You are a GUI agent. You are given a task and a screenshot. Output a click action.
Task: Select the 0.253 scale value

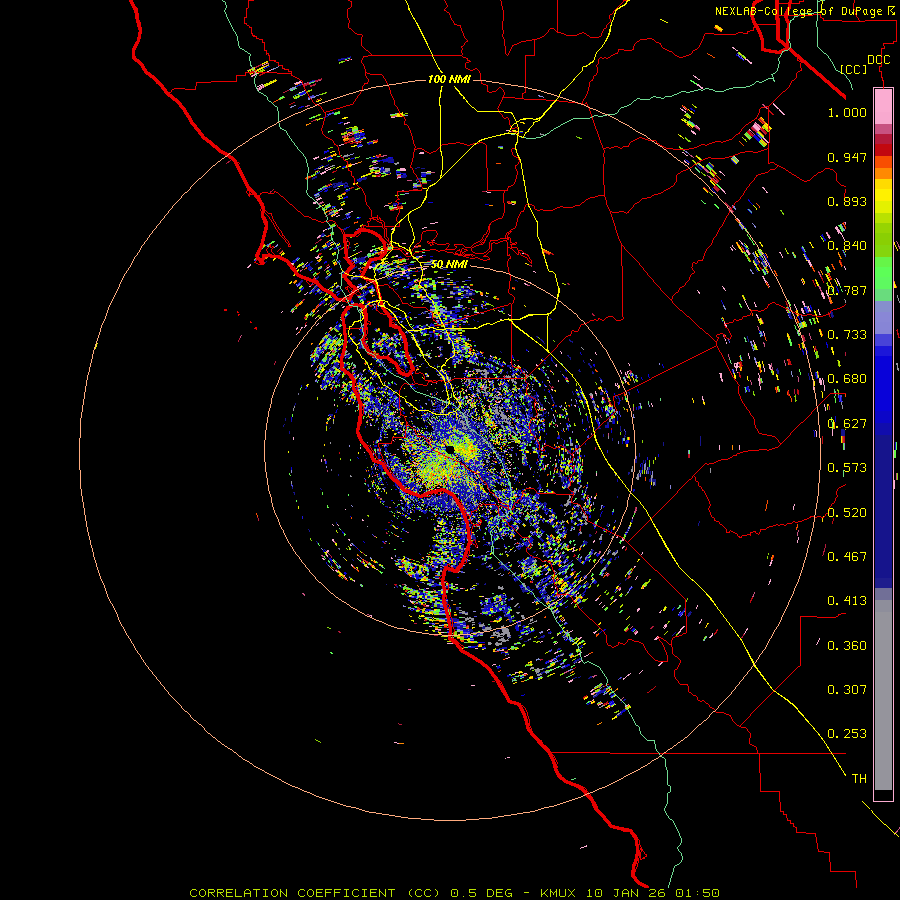click(847, 734)
